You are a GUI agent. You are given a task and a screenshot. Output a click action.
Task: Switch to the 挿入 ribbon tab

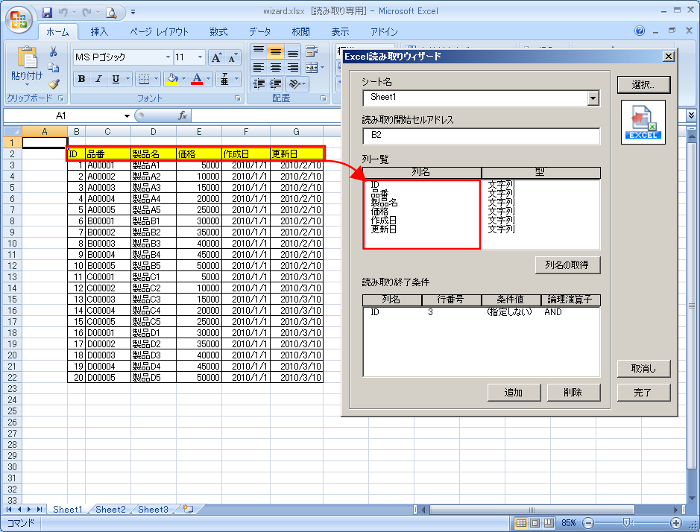(x=99, y=32)
